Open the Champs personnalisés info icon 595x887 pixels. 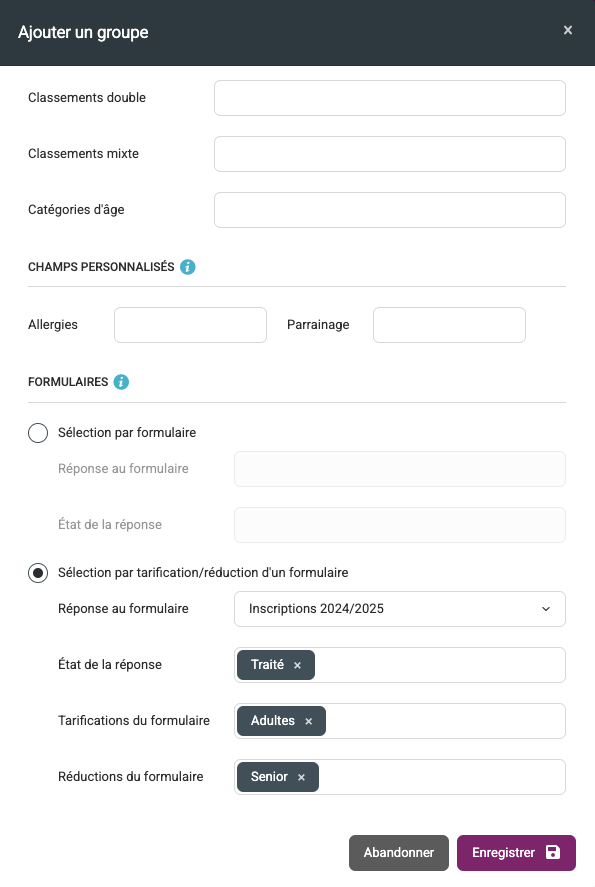(x=188, y=267)
